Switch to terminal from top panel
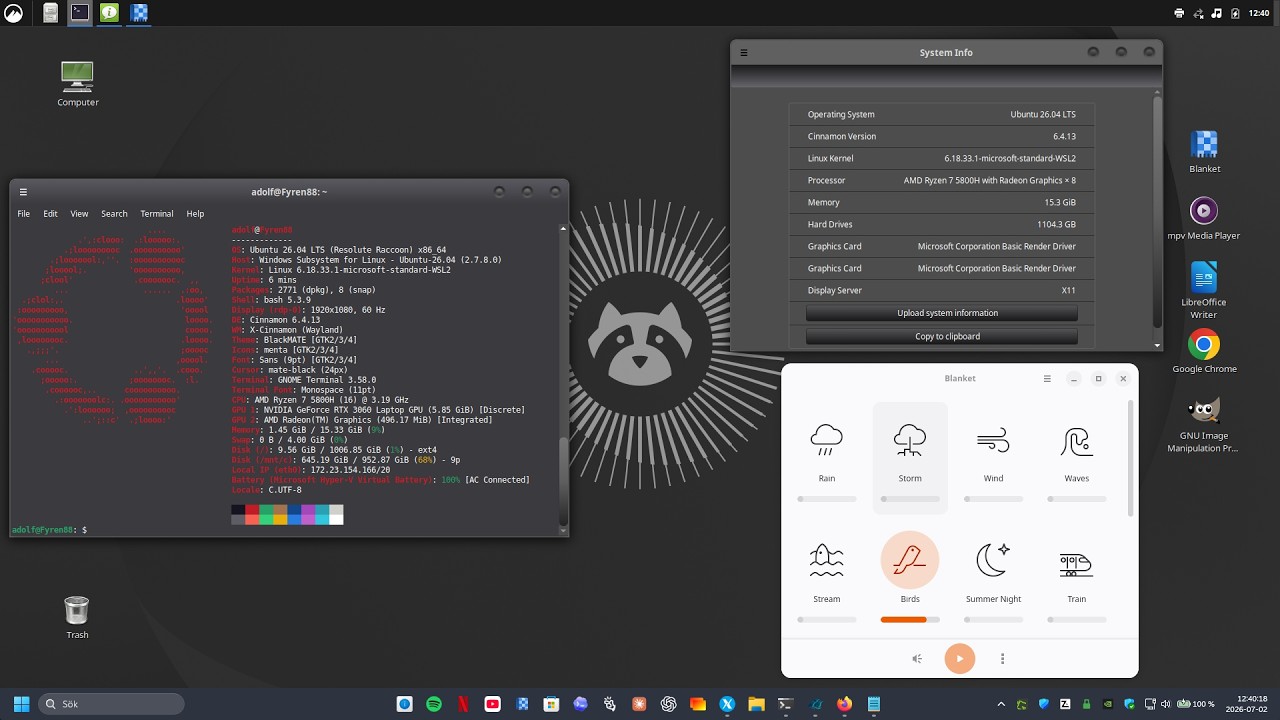The image size is (1280, 720). click(80, 13)
